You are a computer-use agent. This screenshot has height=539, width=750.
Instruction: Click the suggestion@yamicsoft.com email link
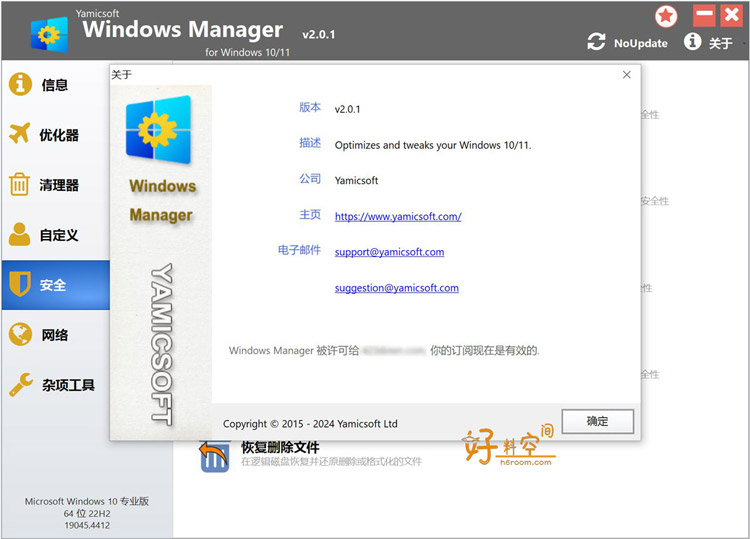[x=397, y=288]
